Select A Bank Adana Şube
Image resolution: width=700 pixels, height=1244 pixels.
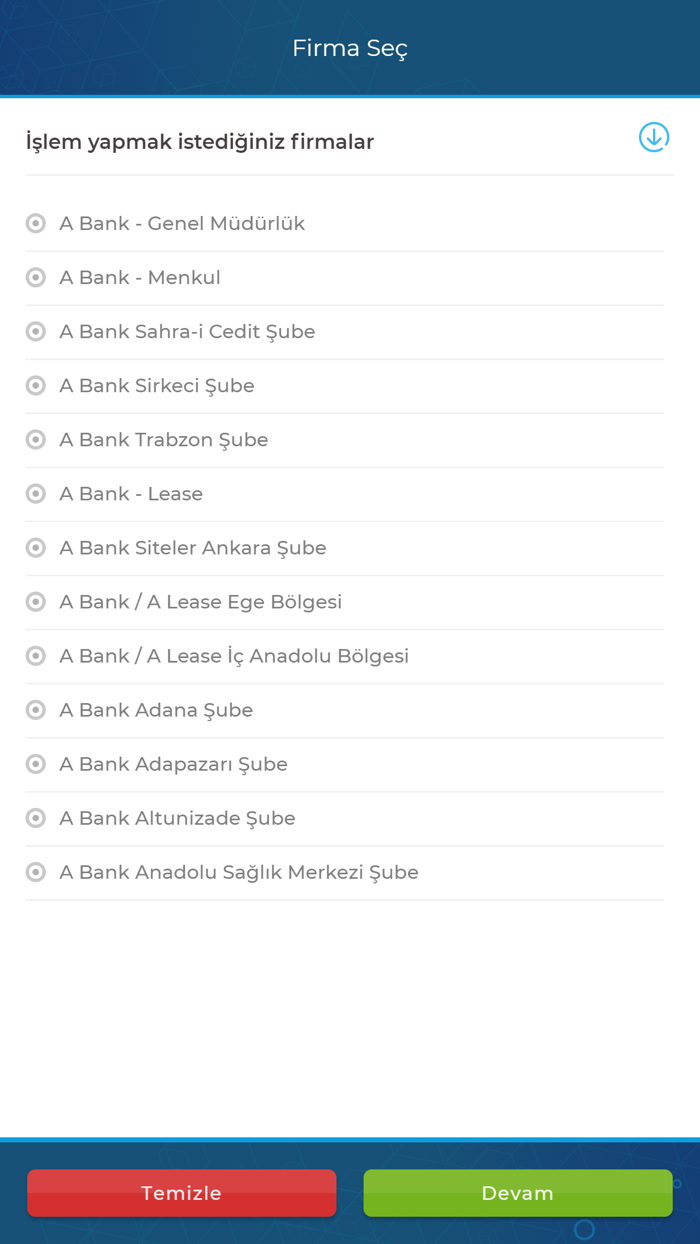click(x=35, y=710)
